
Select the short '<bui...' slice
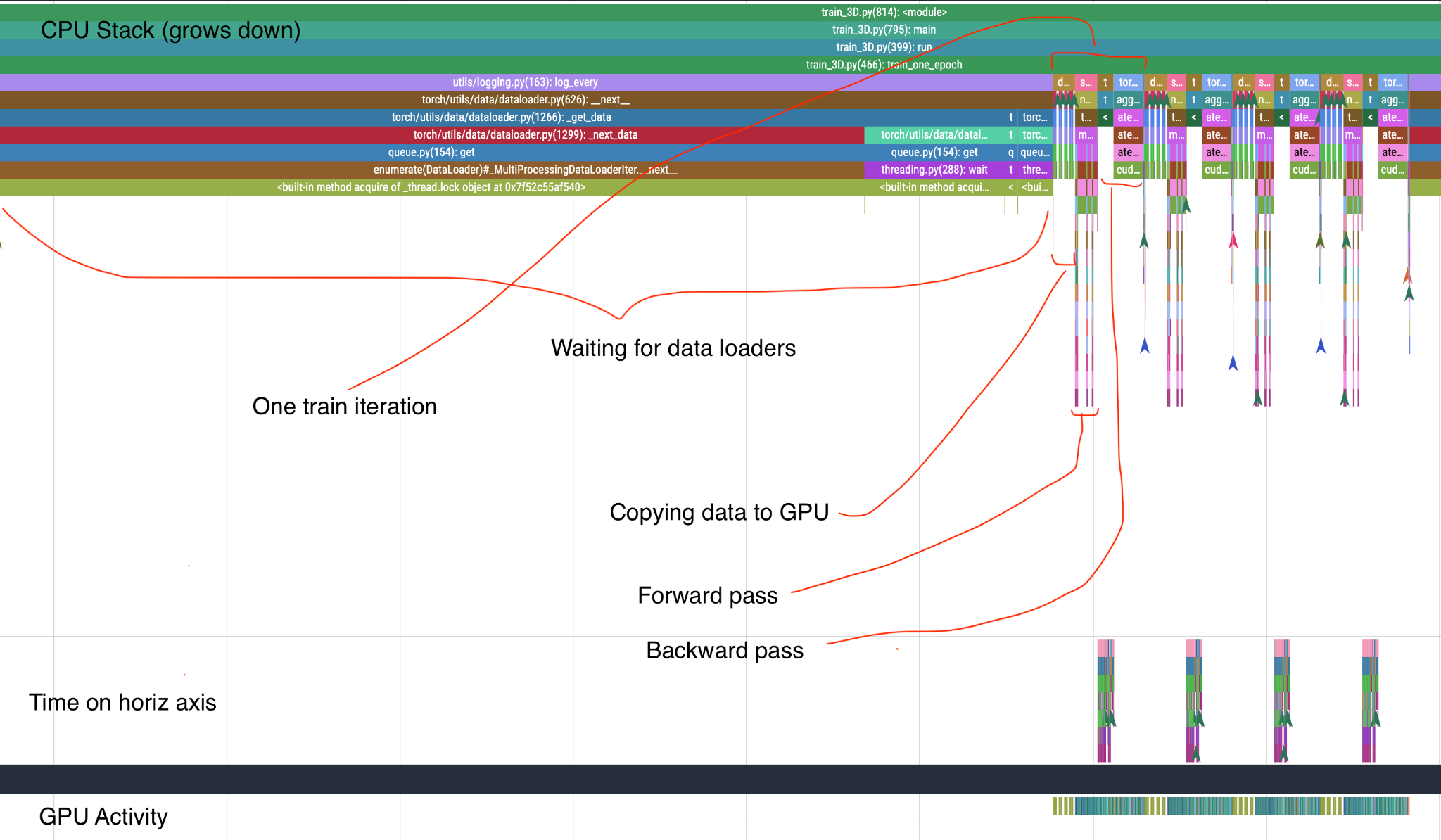pos(1035,188)
